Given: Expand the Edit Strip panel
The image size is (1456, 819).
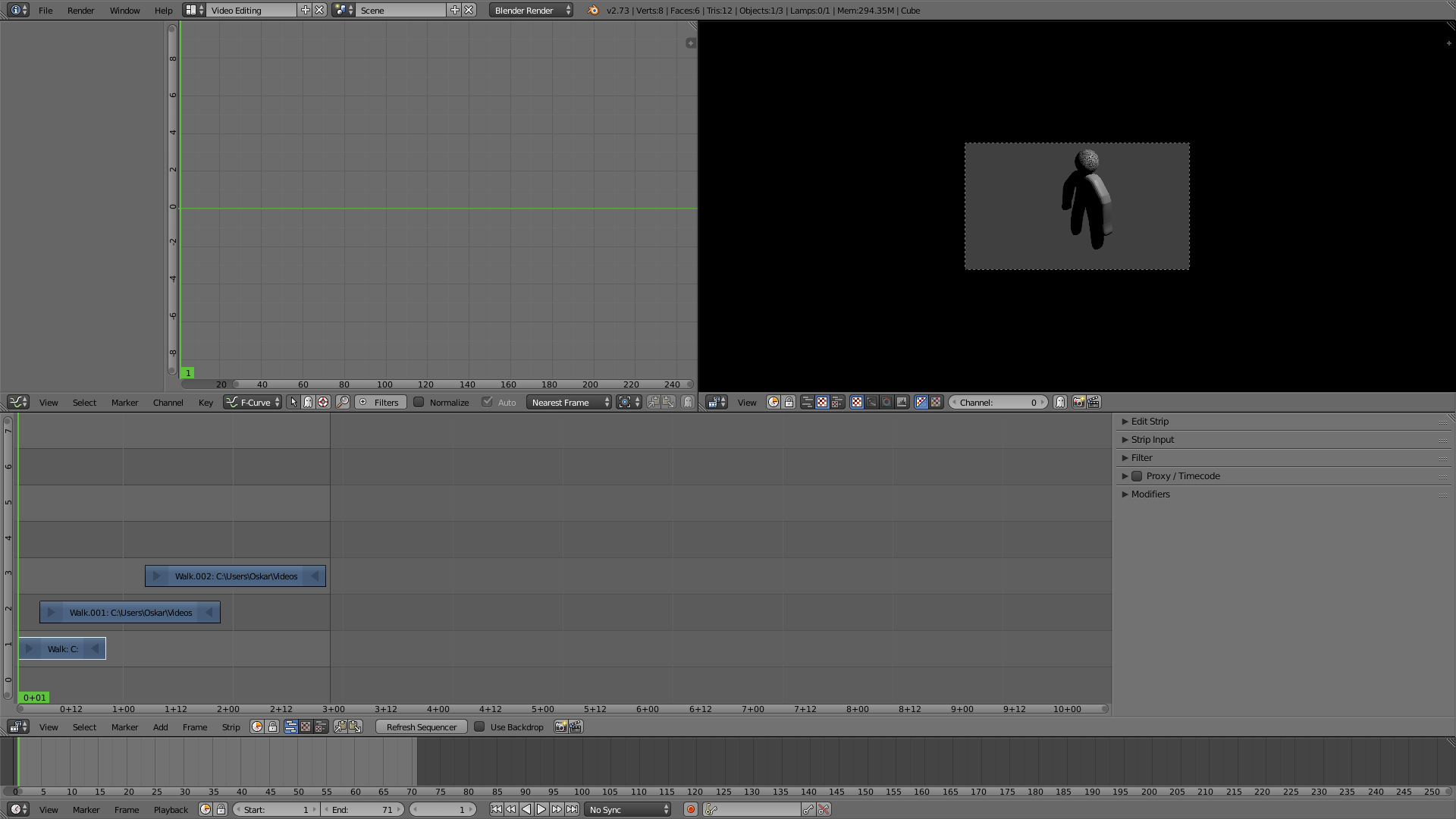Looking at the screenshot, I should tap(1150, 422).
